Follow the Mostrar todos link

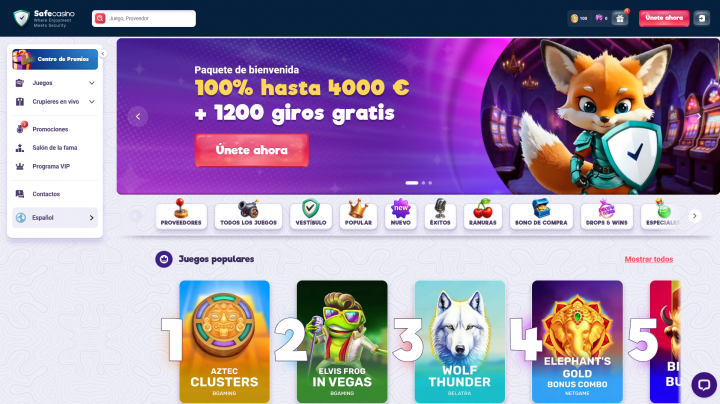click(648, 259)
